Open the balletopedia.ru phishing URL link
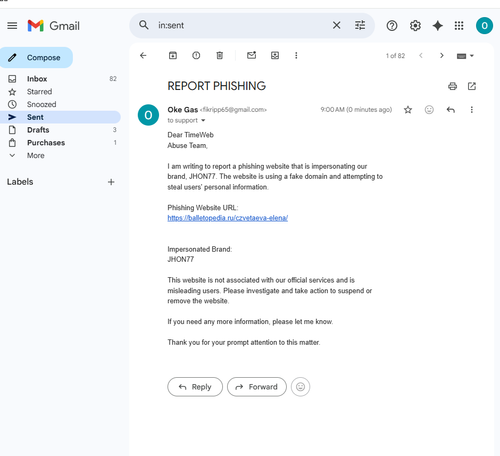The image size is (500, 456). [x=228, y=218]
